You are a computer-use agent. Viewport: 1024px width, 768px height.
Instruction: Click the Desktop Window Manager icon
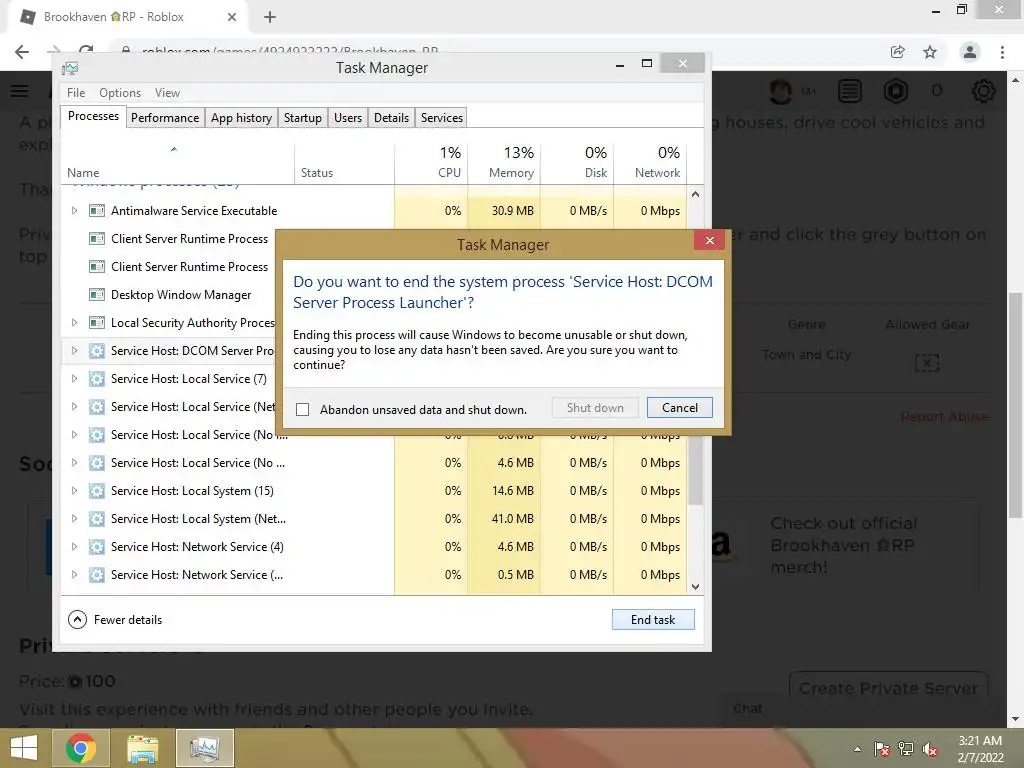[x=97, y=295]
